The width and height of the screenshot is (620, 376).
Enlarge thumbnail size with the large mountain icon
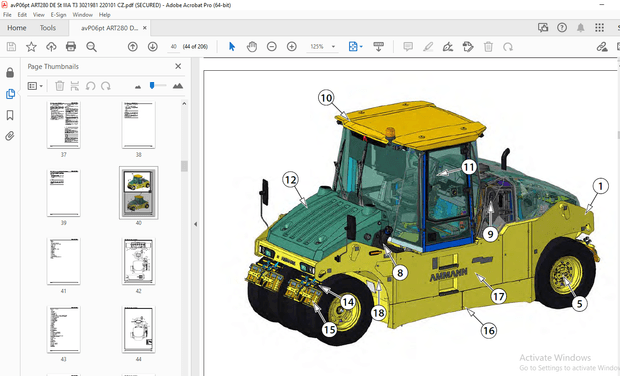(178, 86)
